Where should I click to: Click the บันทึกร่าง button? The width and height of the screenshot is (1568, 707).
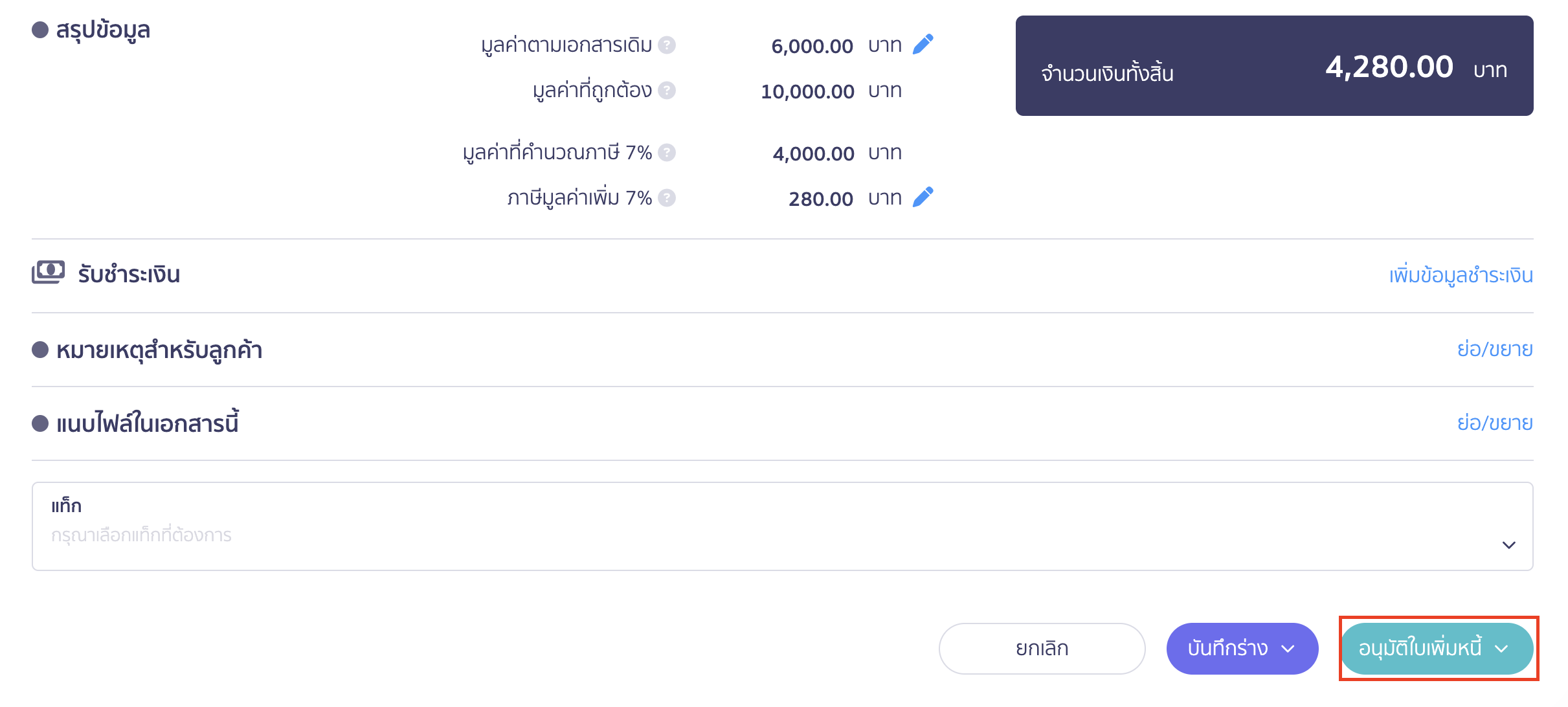1227,649
